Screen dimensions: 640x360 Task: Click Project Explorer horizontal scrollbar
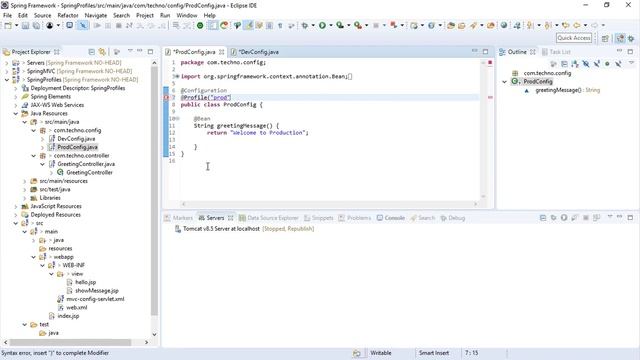70,342
